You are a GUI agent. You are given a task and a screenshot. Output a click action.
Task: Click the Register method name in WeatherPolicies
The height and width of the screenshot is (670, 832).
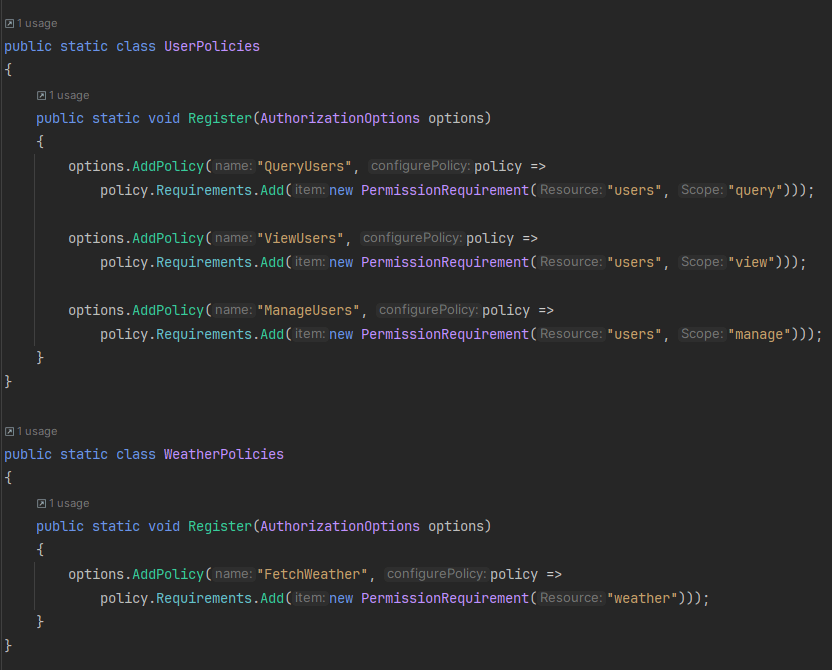click(219, 526)
